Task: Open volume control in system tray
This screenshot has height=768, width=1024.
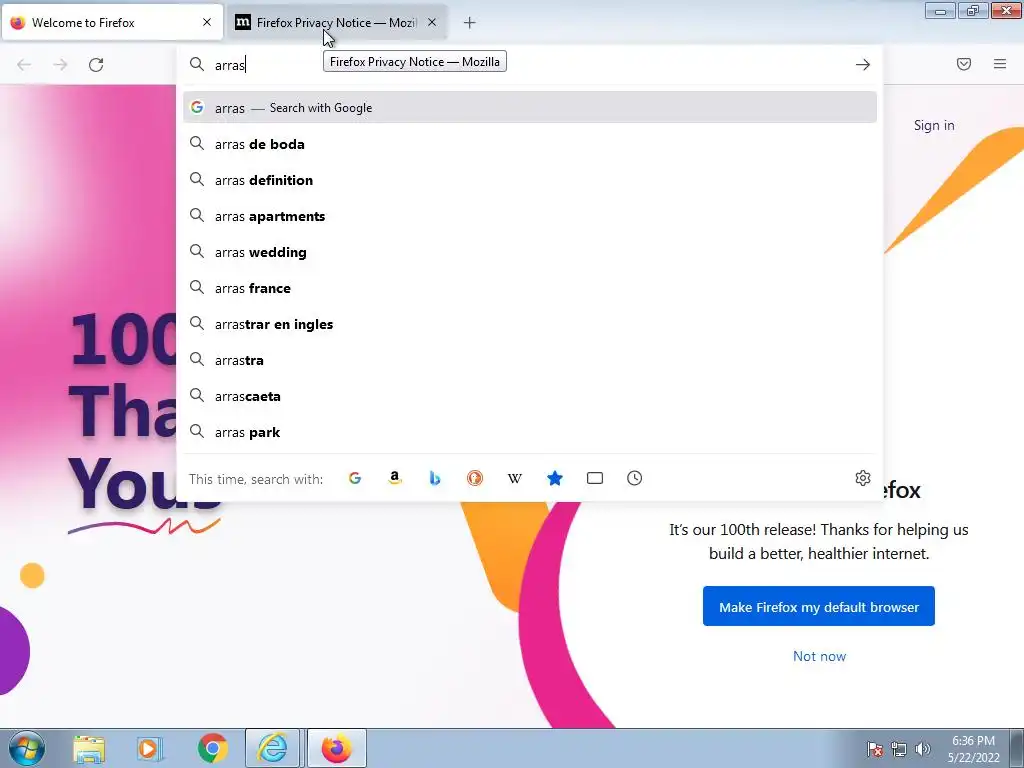Action: click(923, 749)
